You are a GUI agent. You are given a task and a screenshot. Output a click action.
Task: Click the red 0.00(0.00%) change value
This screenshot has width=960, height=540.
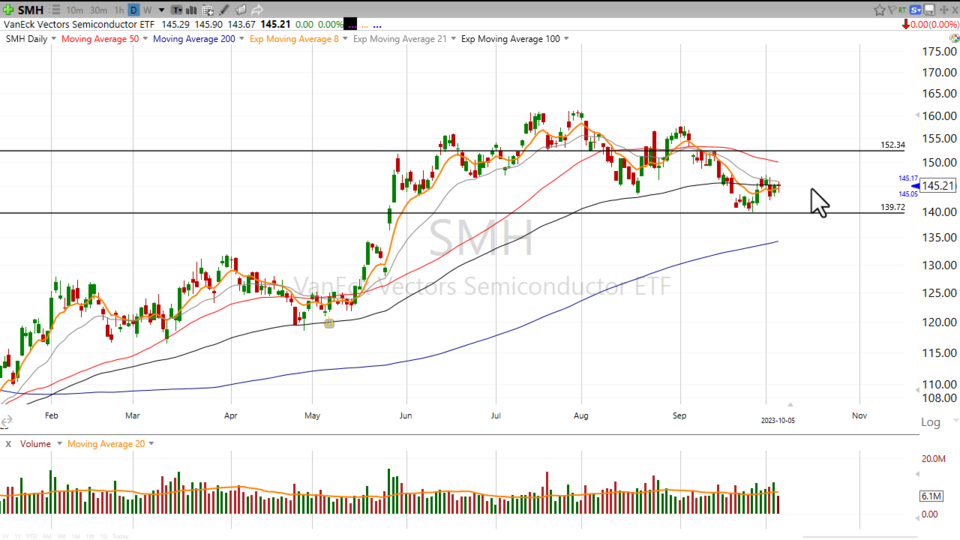point(934,24)
